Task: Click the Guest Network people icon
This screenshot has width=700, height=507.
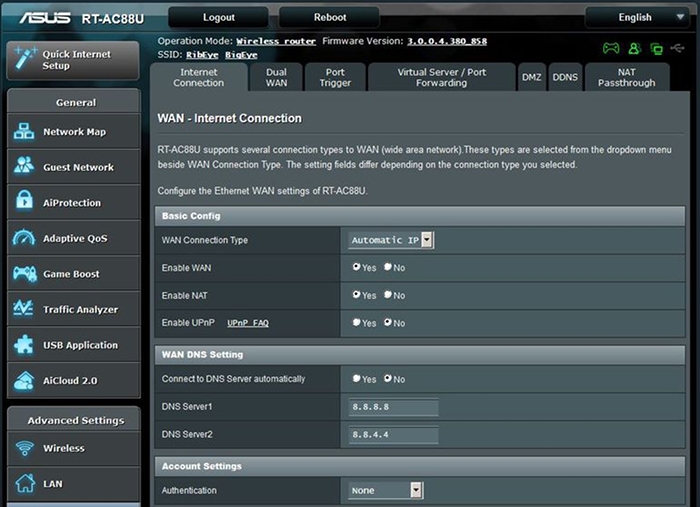Action: point(24,166)
